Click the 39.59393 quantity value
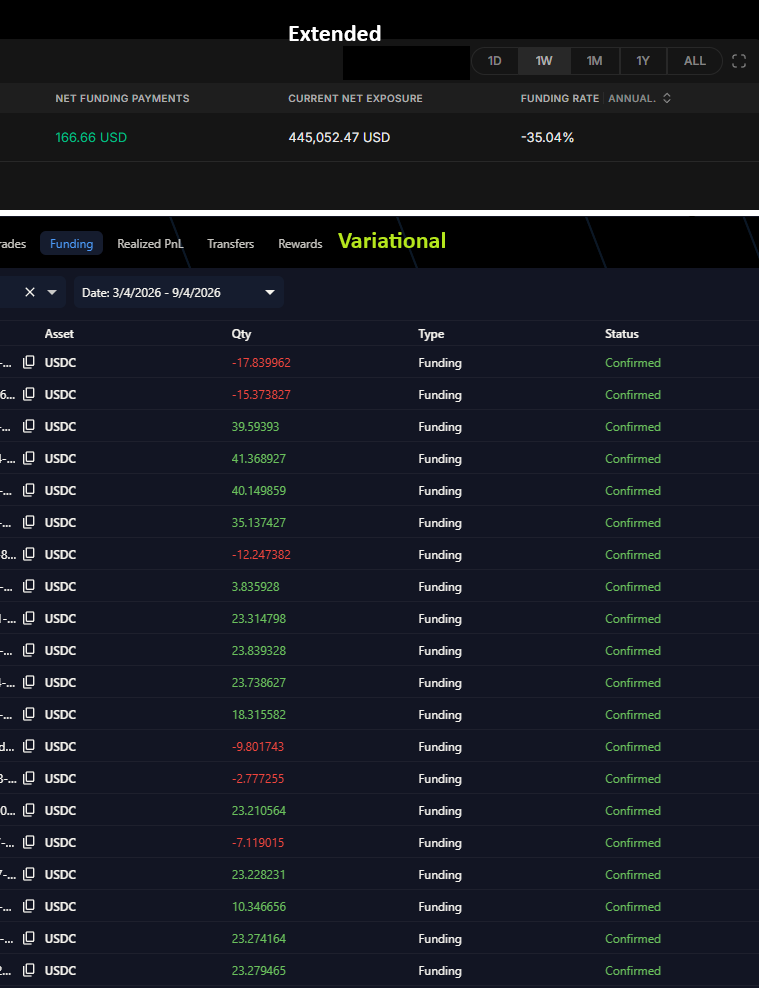 (x=255, y=427)
